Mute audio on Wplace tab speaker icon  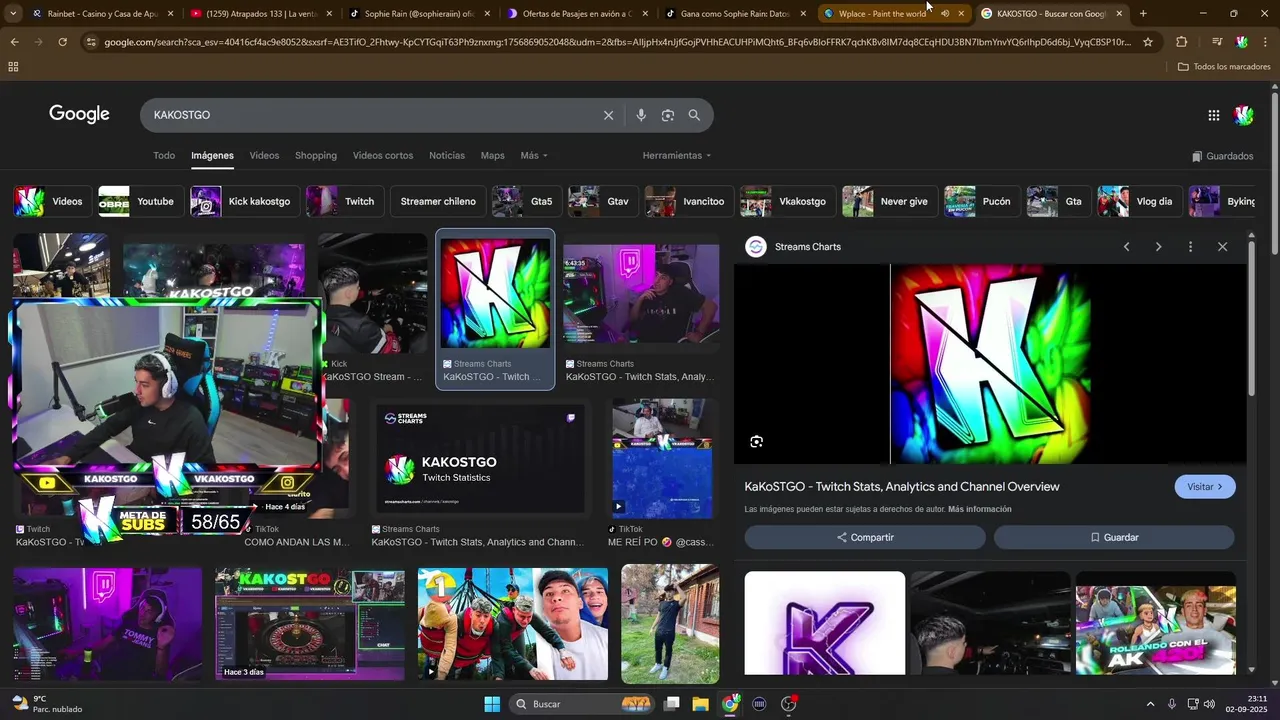(945, 13)
